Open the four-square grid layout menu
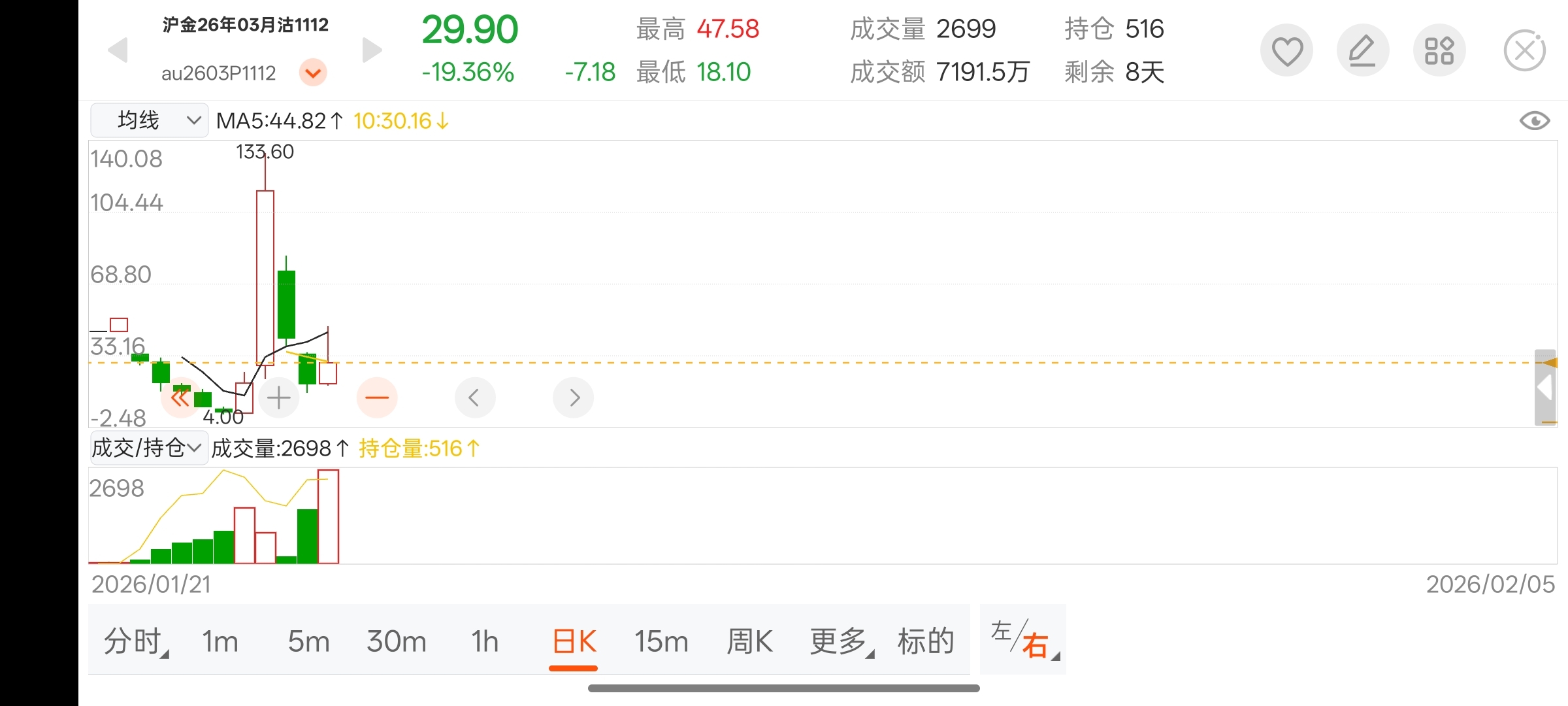The width and height of the screenshot is (1568, 706). point(1439,51)
